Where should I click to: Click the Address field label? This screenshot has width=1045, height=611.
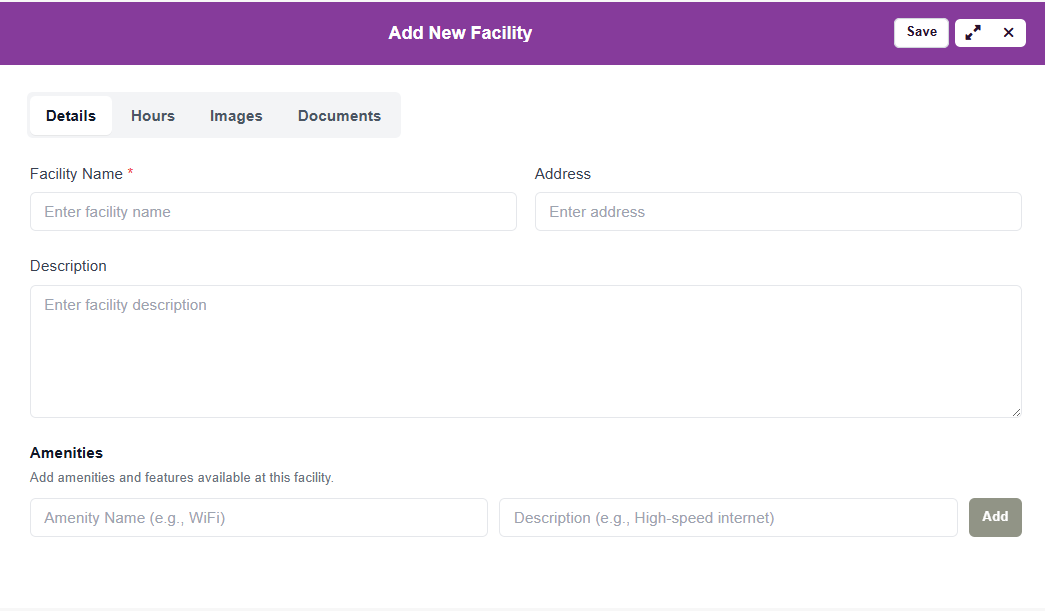coord(563,174)
